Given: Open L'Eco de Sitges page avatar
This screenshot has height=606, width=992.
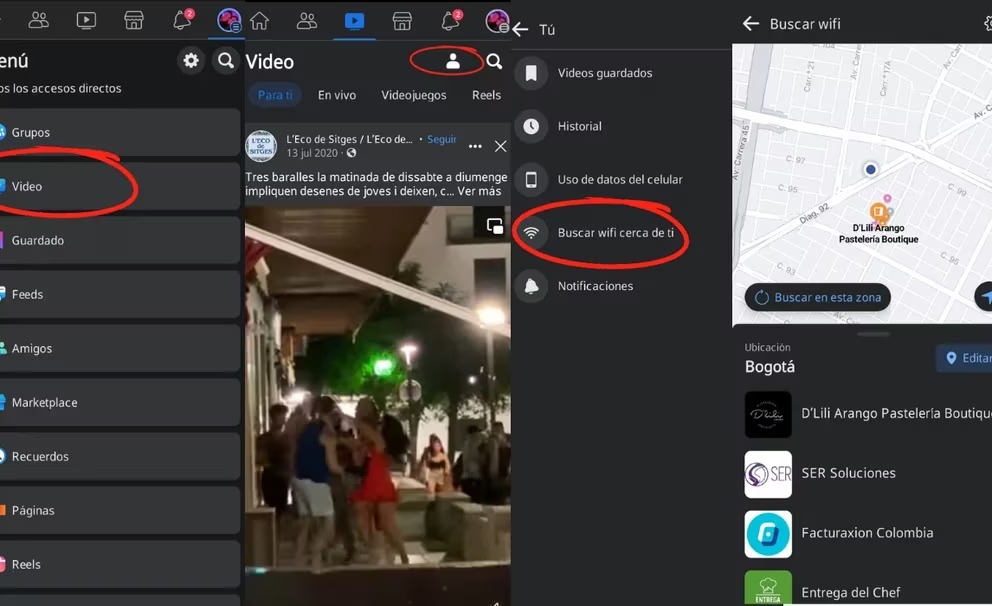Looking at the screenshot, I should (261, 146).
